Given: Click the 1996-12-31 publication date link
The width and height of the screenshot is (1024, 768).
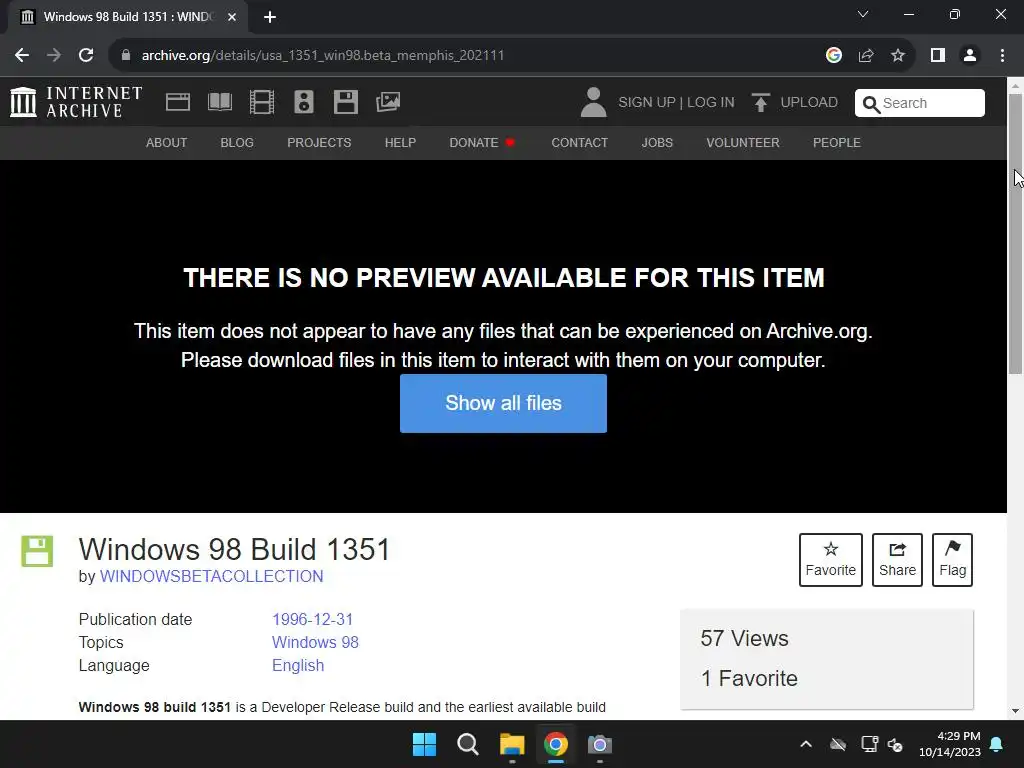Looking at the screenshot, I should [312, 619].
